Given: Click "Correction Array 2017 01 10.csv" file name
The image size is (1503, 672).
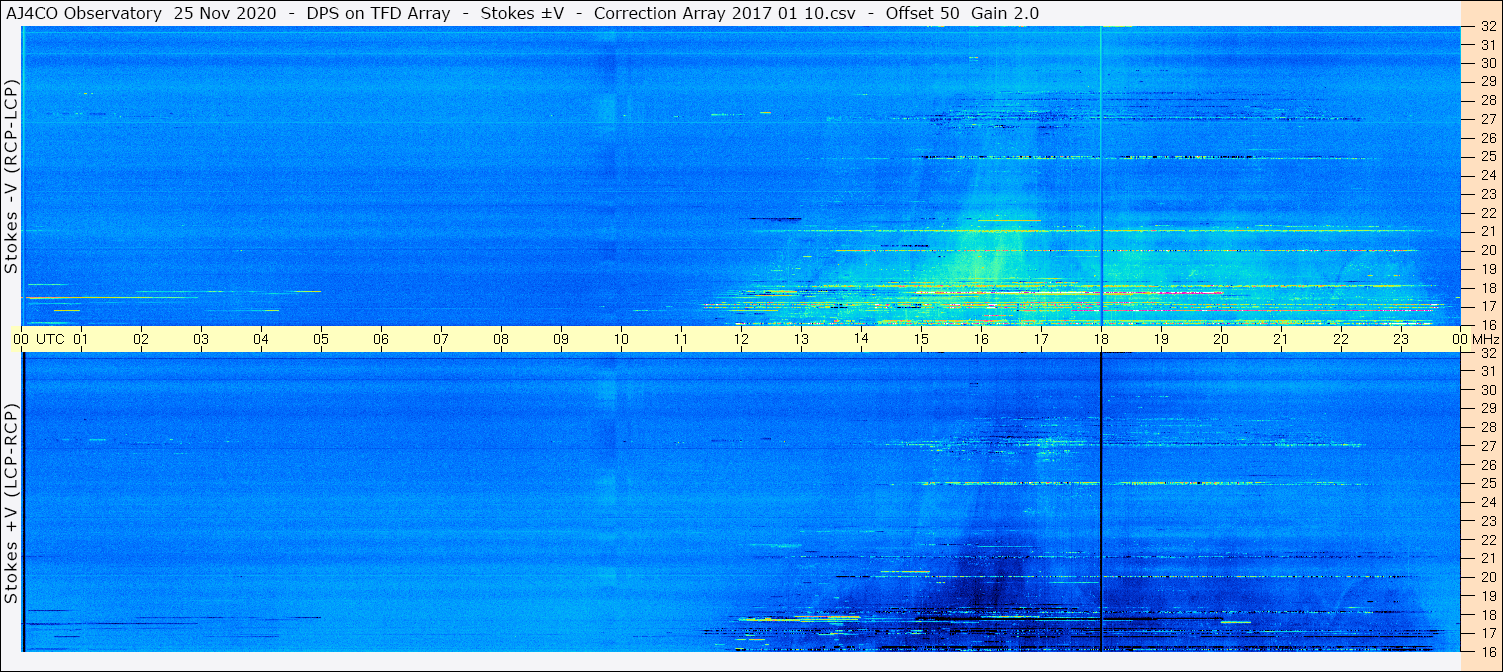Looking at the screenshot, I should [724, 13].
